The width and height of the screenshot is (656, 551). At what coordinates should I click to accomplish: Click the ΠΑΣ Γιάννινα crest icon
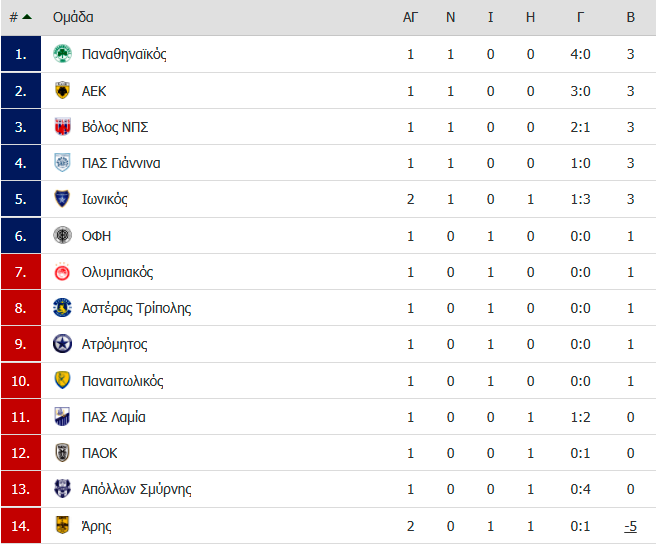click(x=62, y=163)
